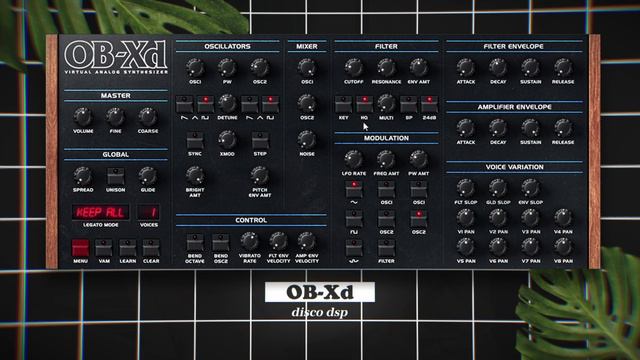Click OSC1 level knob in Mixer
The image size is (640, 360).
click(x=307, y=67)
